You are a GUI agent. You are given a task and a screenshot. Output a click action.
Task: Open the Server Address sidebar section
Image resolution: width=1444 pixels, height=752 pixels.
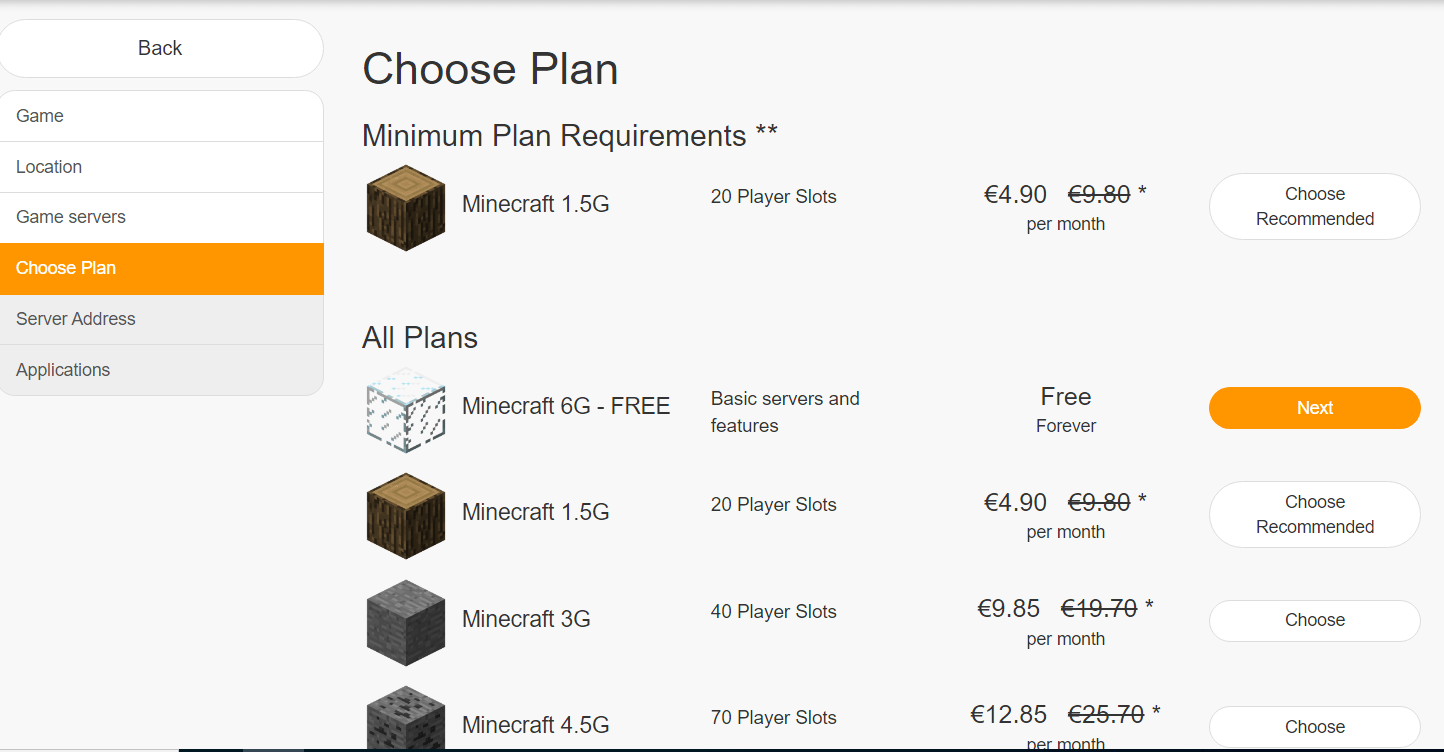(75, 318)
